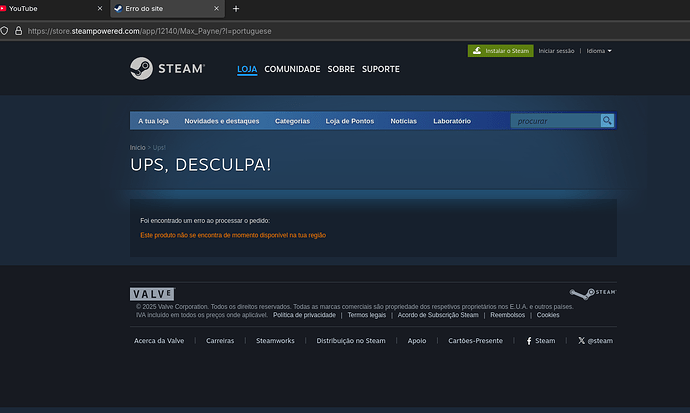Open Política de privacidade link
690x413 pixels.
pyautogui.click(x=304, y=315)
